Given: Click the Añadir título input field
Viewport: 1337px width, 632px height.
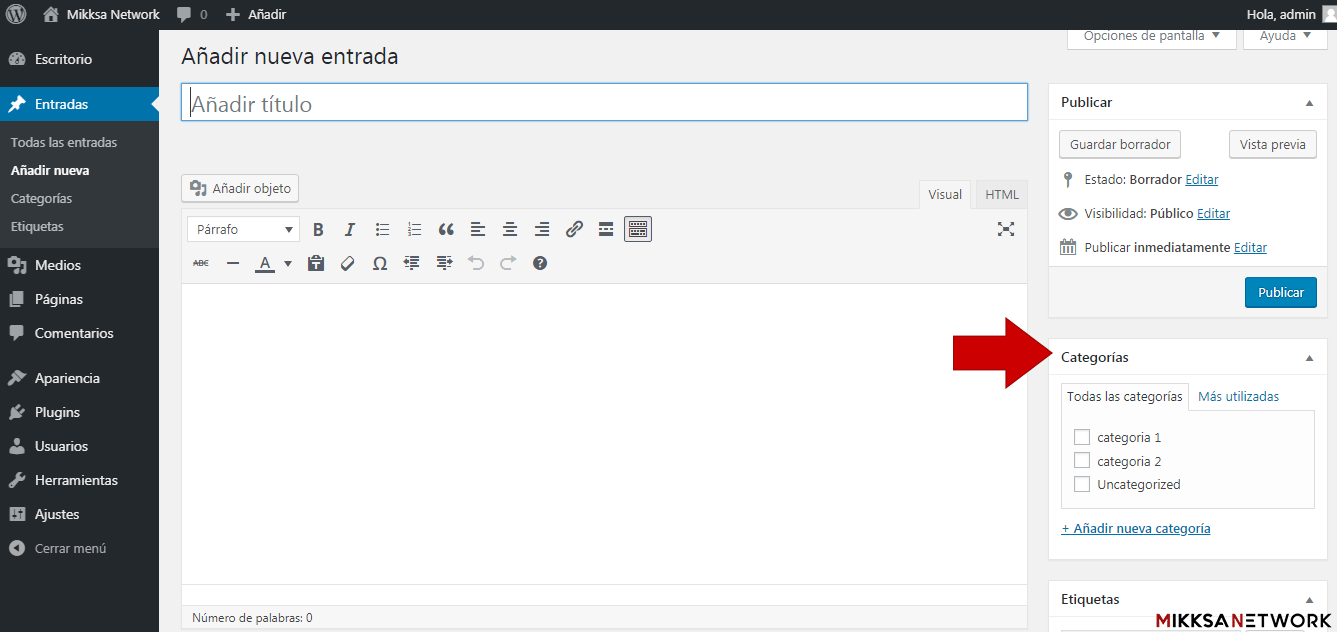Looking at the screenshot, I should (604, 103).
